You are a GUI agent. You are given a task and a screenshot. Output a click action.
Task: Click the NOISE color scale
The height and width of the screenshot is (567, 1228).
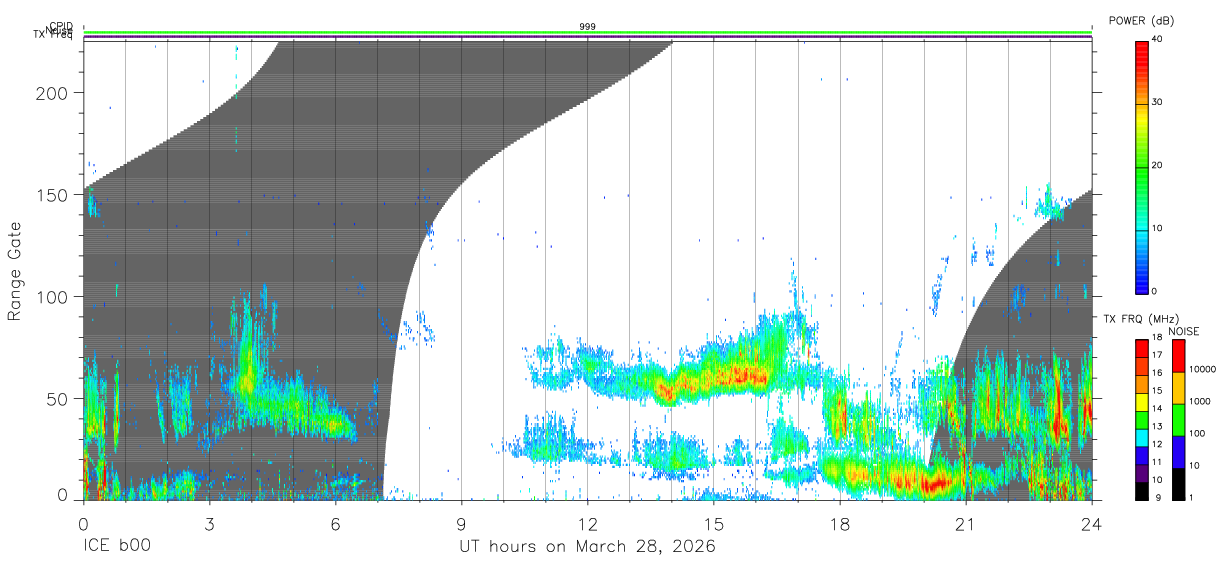[1178, 419]
